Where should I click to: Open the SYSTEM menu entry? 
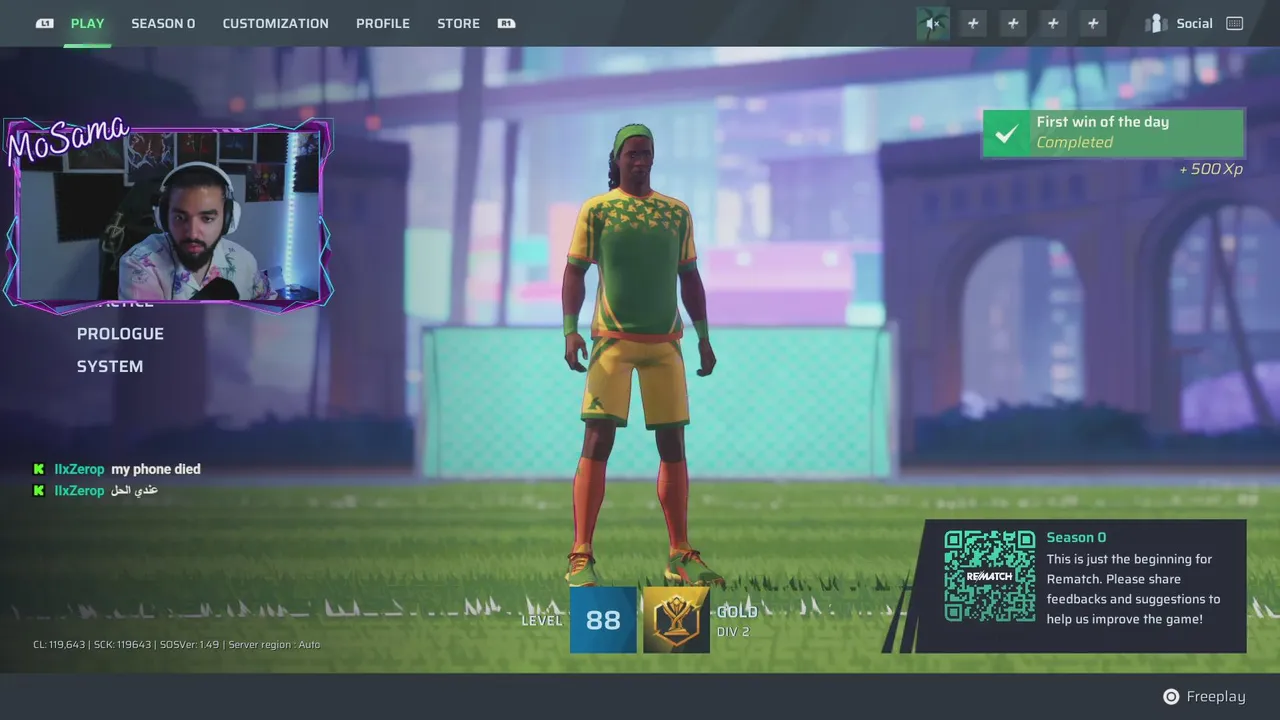pyautogui.click(x=110, y=367)
